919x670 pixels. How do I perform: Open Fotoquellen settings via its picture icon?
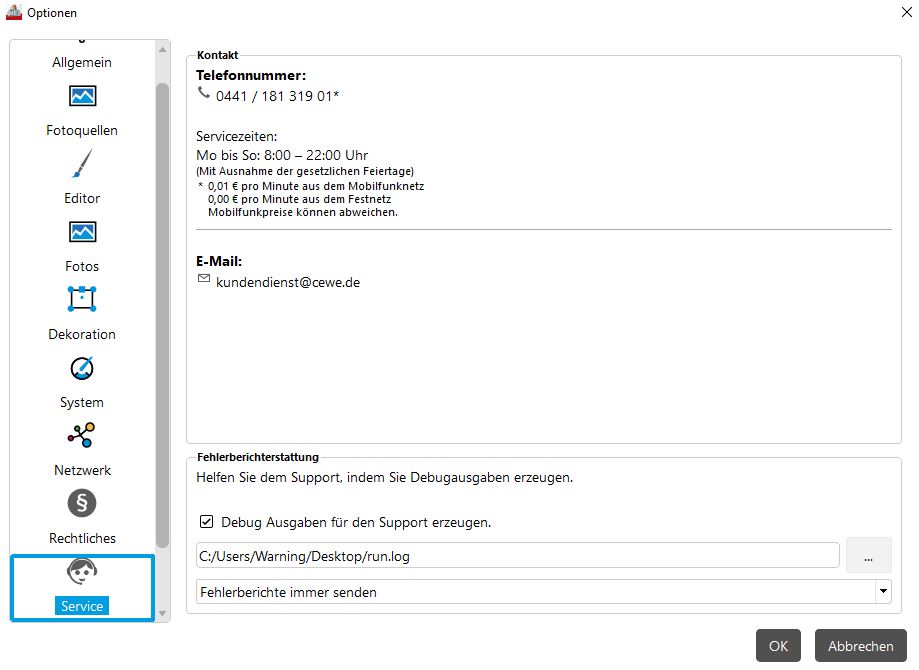(x=82, y=96)
